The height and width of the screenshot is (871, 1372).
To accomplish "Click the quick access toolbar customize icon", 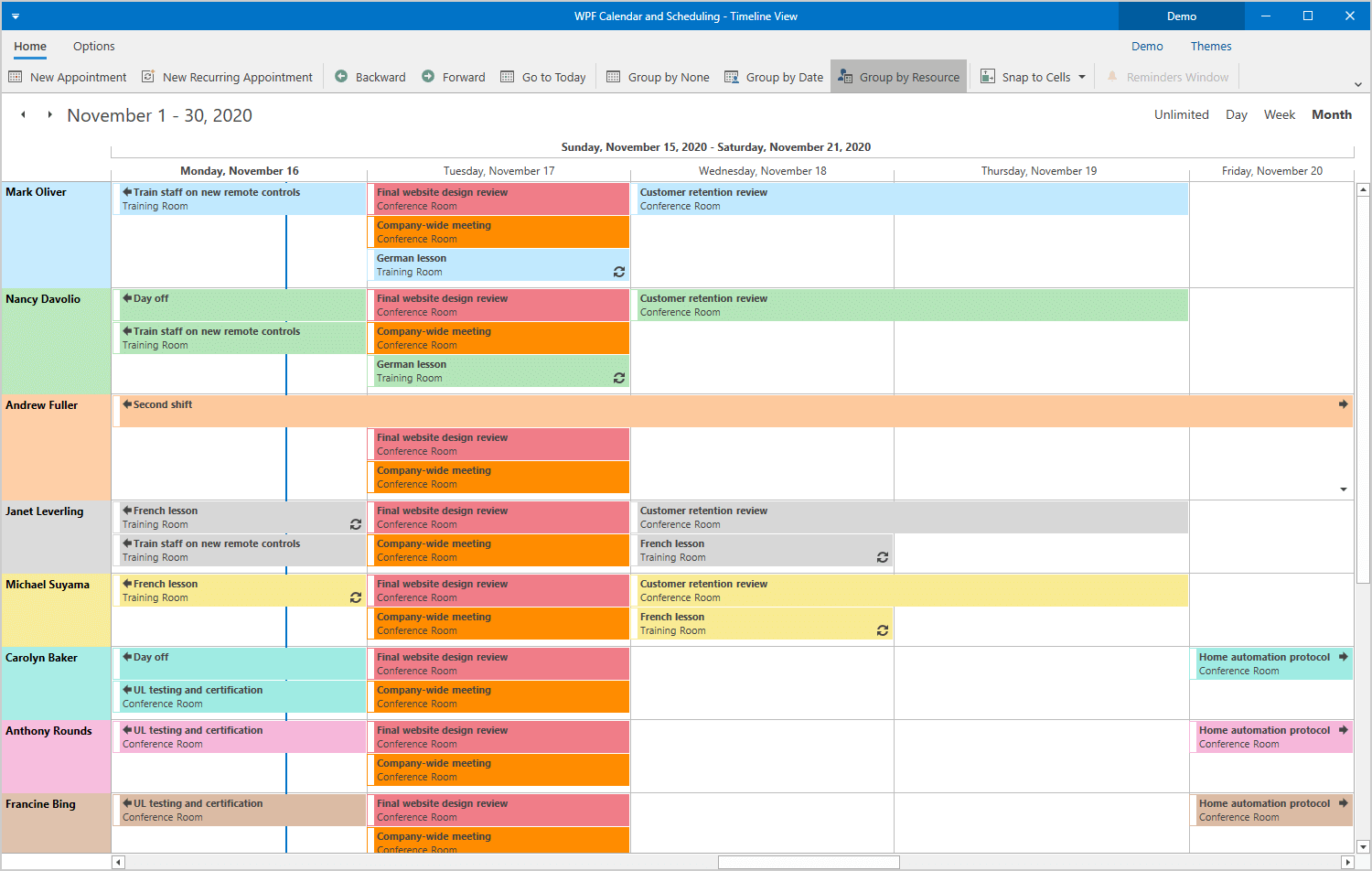I will pyautogui.click(x=16, y=16).
